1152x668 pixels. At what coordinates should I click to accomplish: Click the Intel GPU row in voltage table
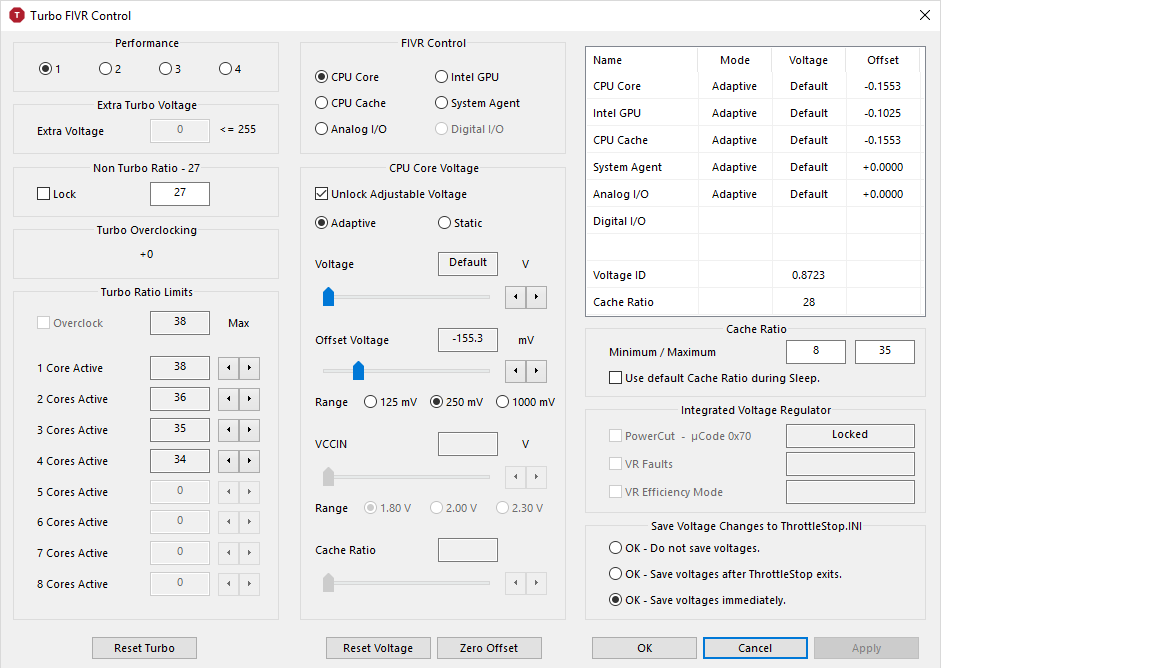pyautogui.click(x=755, y=113)
